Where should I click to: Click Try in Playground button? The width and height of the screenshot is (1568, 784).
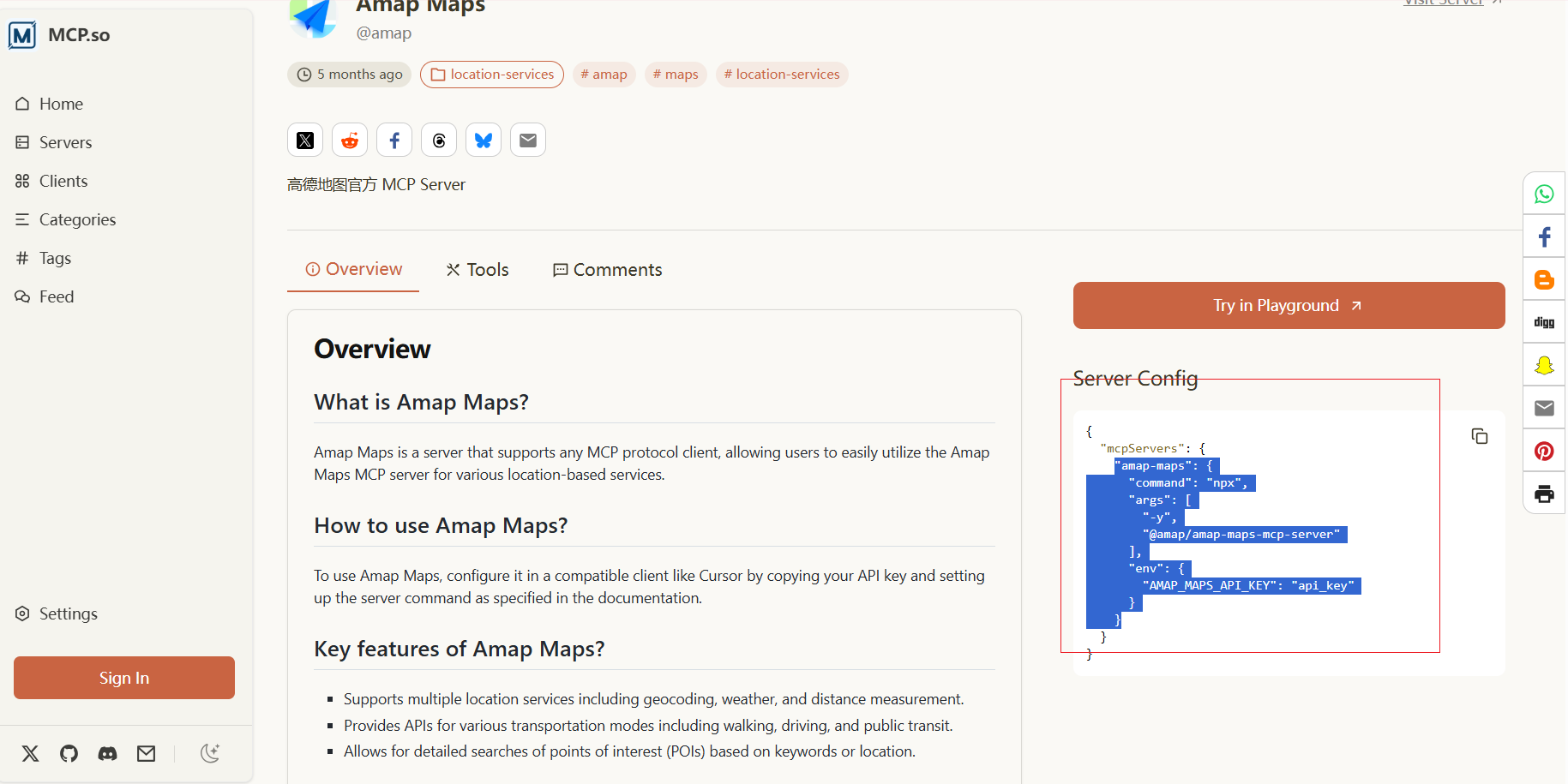(x=1289, y=305)
